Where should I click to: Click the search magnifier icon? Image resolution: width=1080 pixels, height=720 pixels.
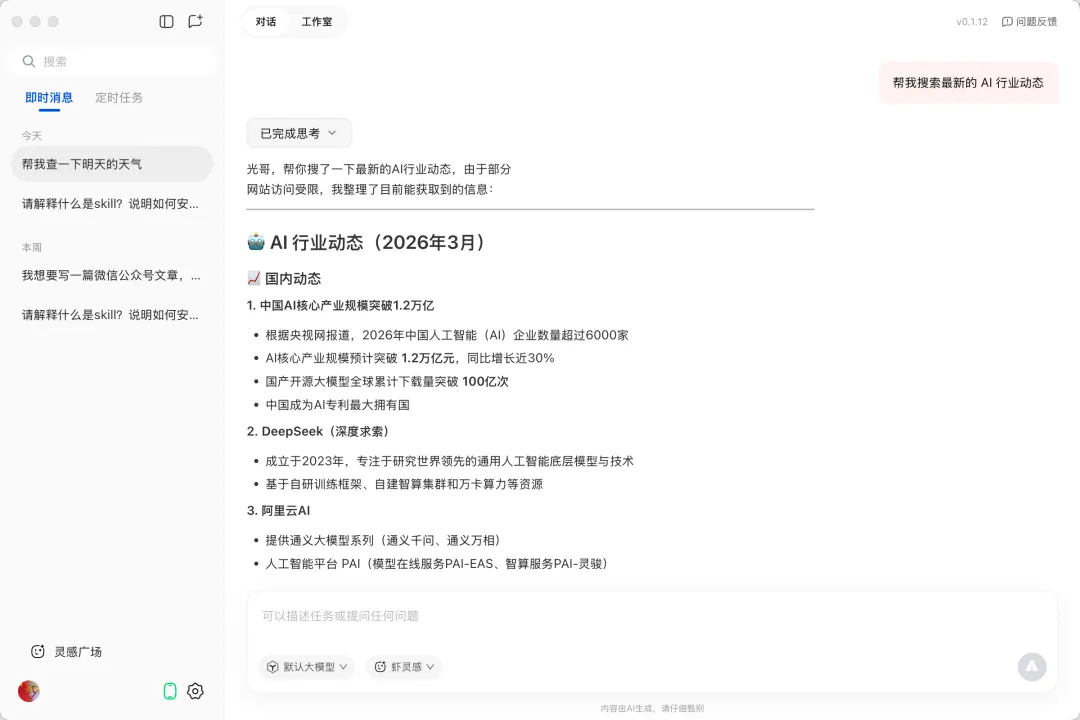tap(29, 61)
